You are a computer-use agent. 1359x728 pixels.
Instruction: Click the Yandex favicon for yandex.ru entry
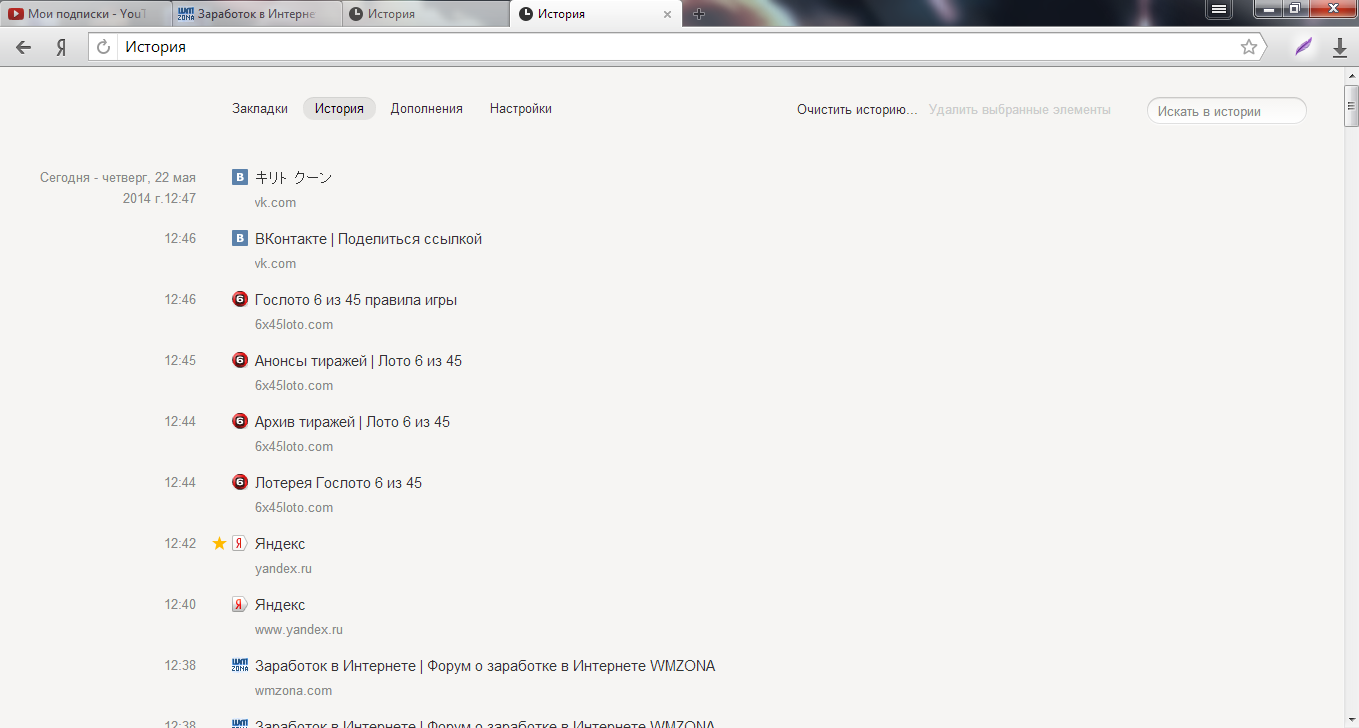coord(240,543)
